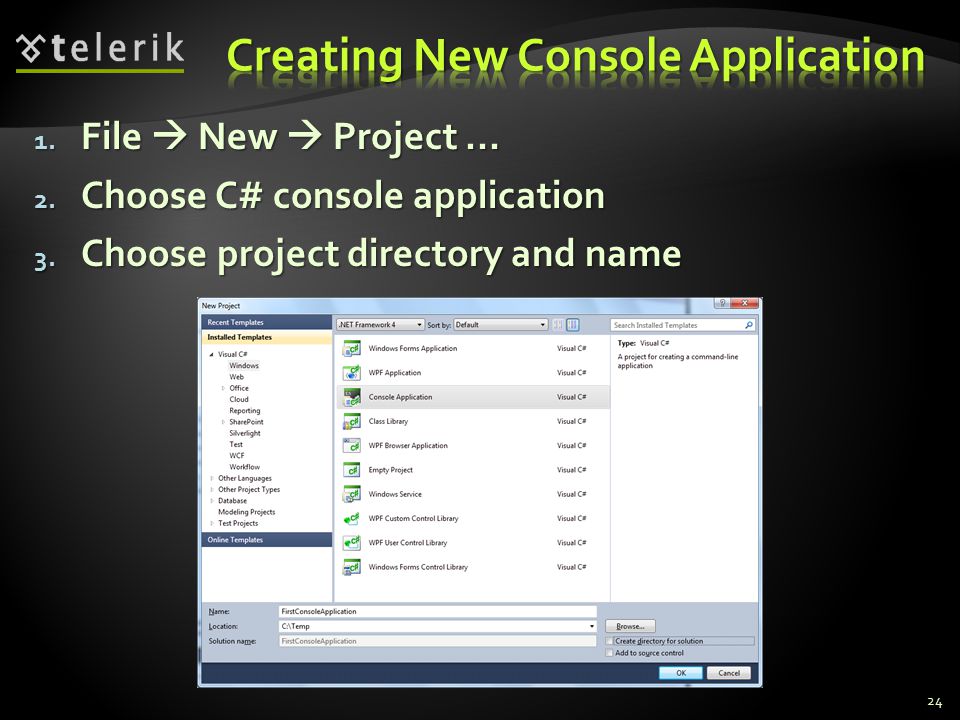Click the Cancel button
960x720 pixels.
729,673
